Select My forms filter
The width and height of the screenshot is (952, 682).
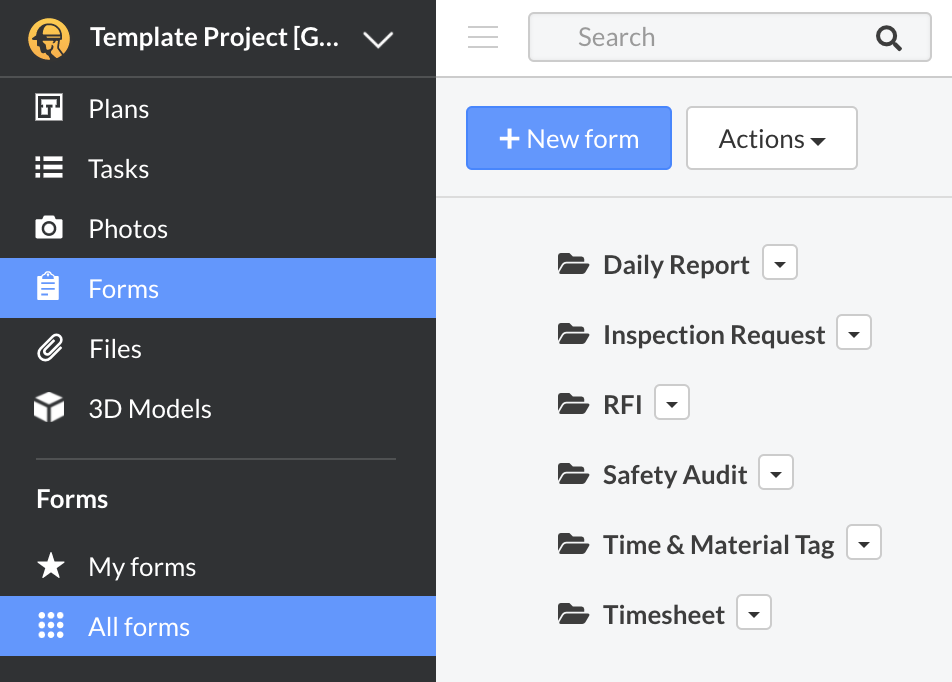click(x=142, y=567)
